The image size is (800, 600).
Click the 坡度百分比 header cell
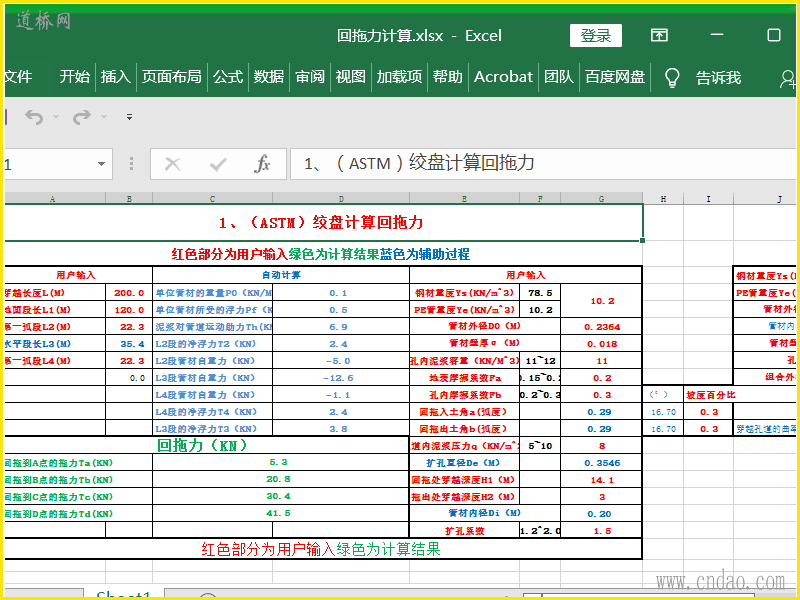(x=708, y=395)
